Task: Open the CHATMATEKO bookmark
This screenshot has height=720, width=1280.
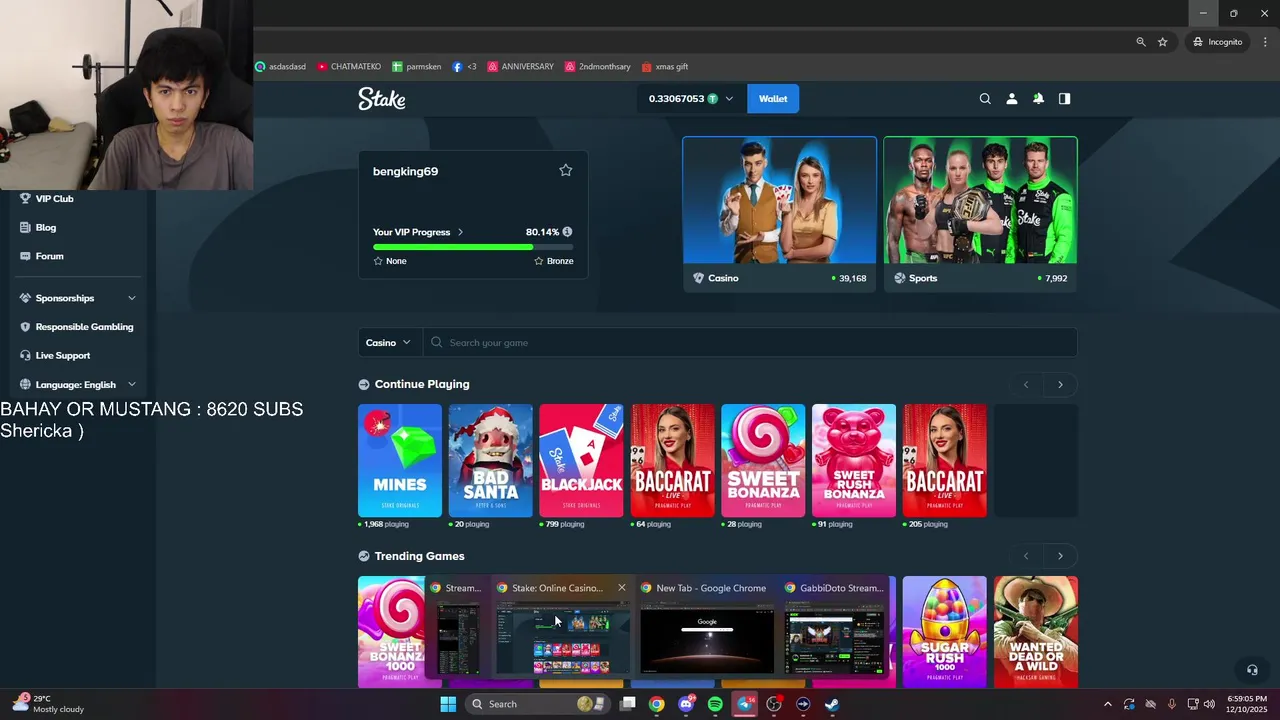Action: point(349,67)
